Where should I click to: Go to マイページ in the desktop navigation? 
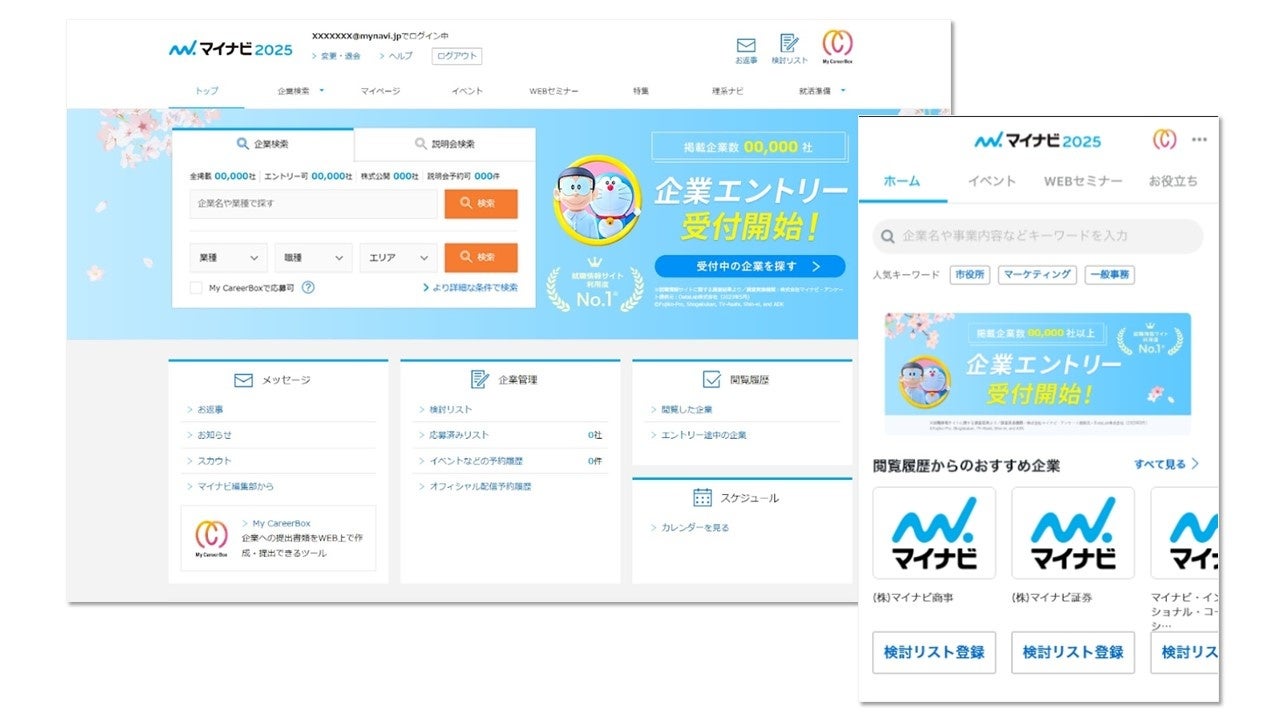pos(380,91)
